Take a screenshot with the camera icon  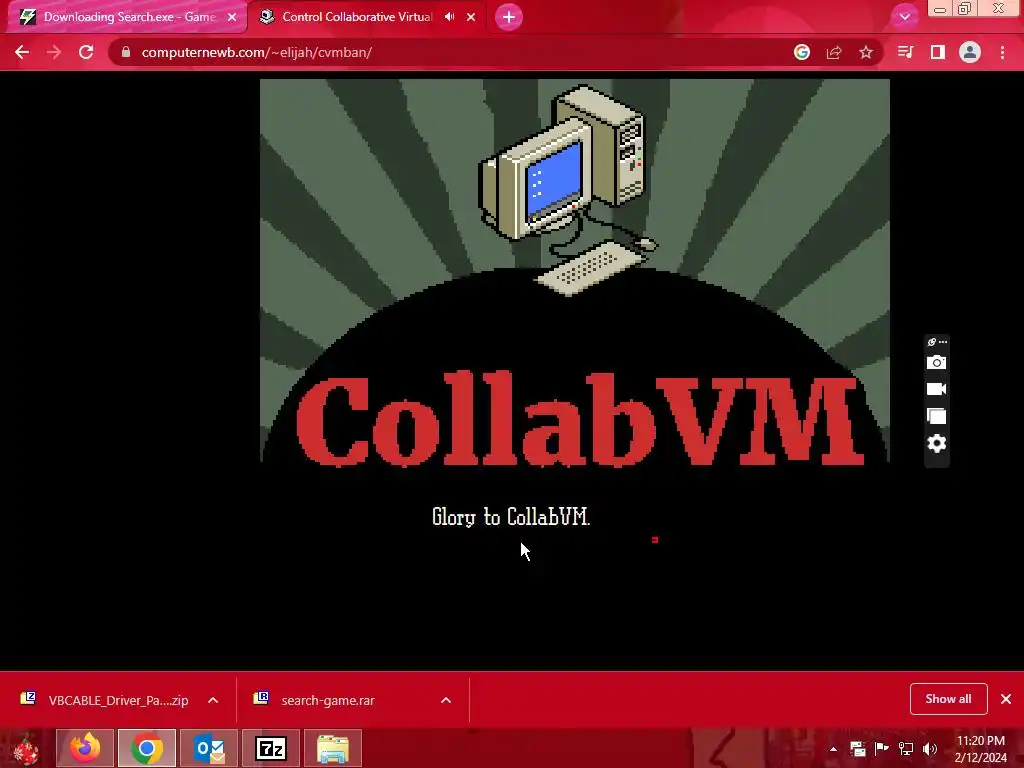point(936,362)
